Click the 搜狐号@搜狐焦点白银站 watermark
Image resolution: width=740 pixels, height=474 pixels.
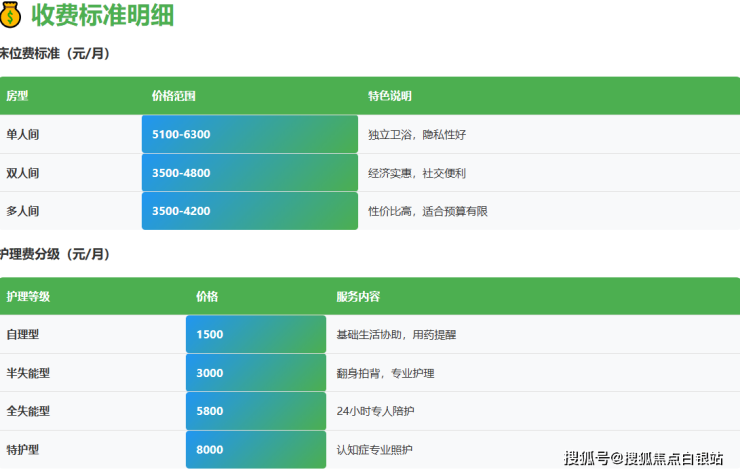(x=643, y=459)
